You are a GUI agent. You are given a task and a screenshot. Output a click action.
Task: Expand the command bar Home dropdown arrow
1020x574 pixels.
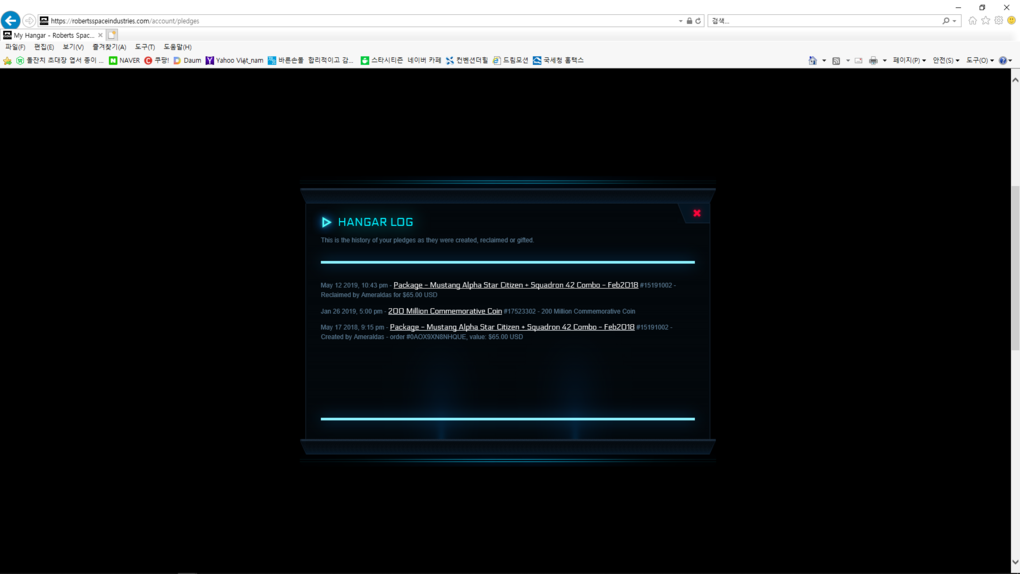pyautogui.click(x=824, y=61)
